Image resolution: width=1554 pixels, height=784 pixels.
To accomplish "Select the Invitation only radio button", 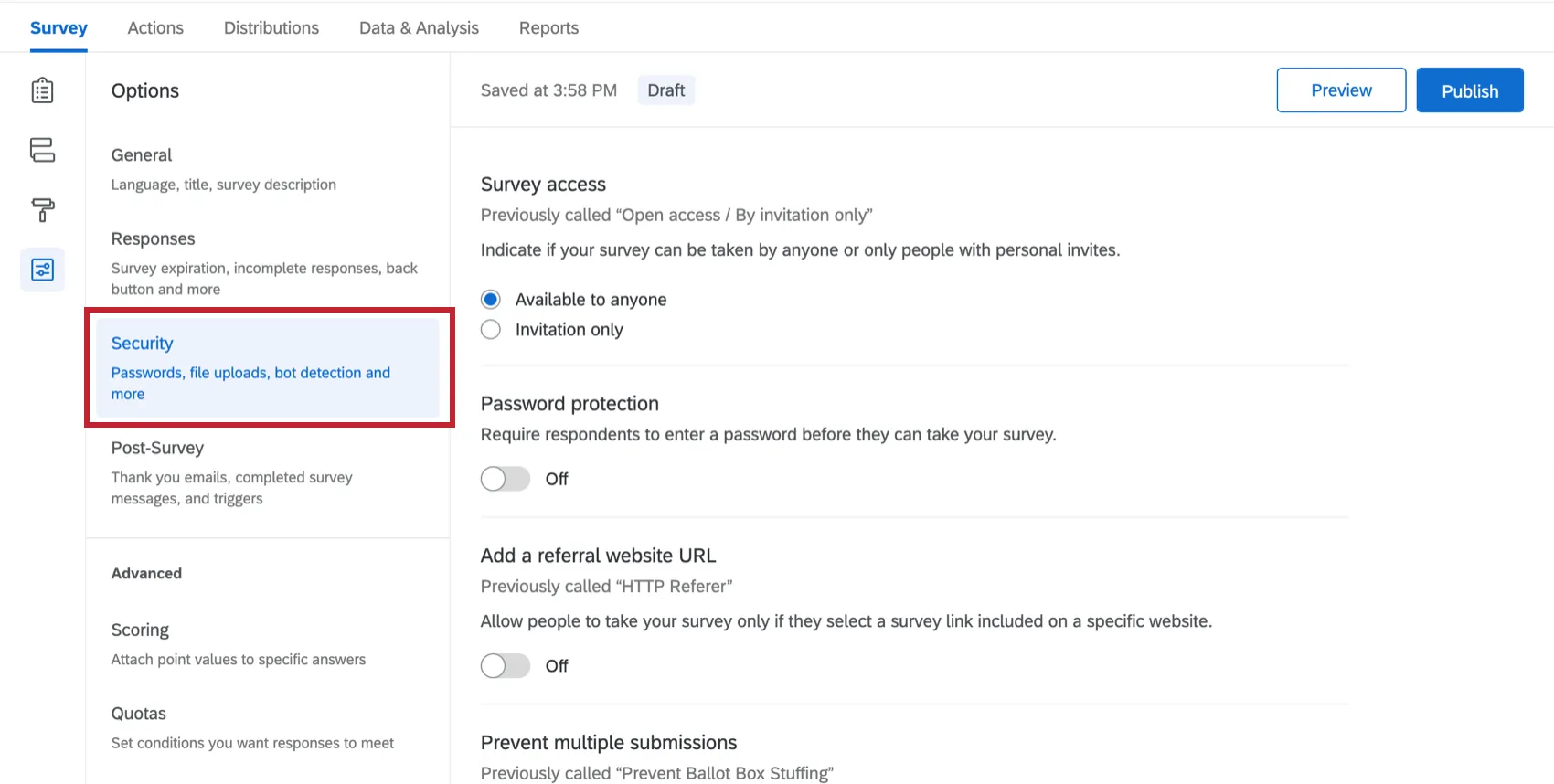I will tap(491, 330).
